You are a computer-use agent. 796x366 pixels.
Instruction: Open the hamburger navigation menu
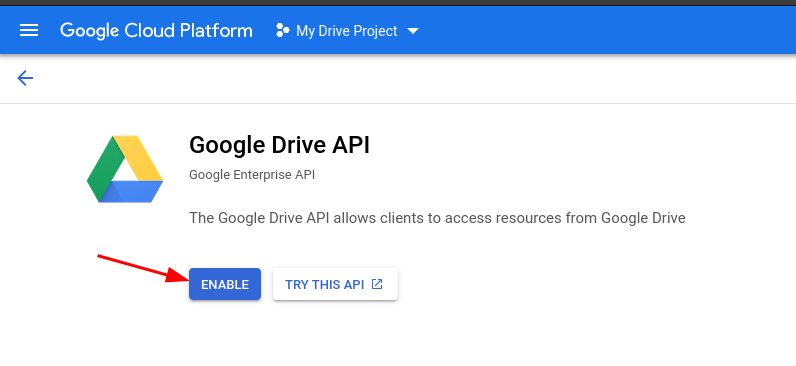(x=29, y=30)
